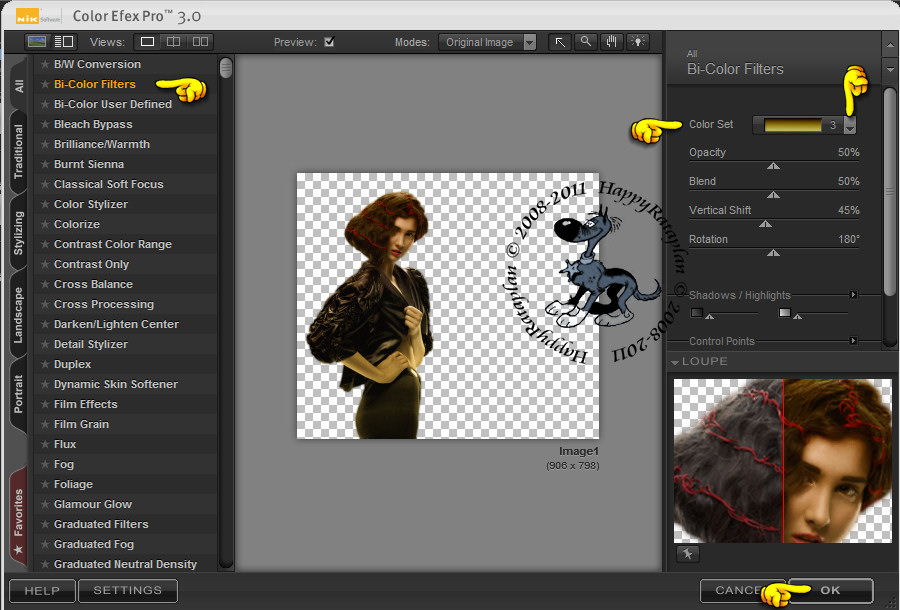Favorite star for Burnt Sienna
The width and height of the screenshot is (900, 610).
click(x=45, y=164)
